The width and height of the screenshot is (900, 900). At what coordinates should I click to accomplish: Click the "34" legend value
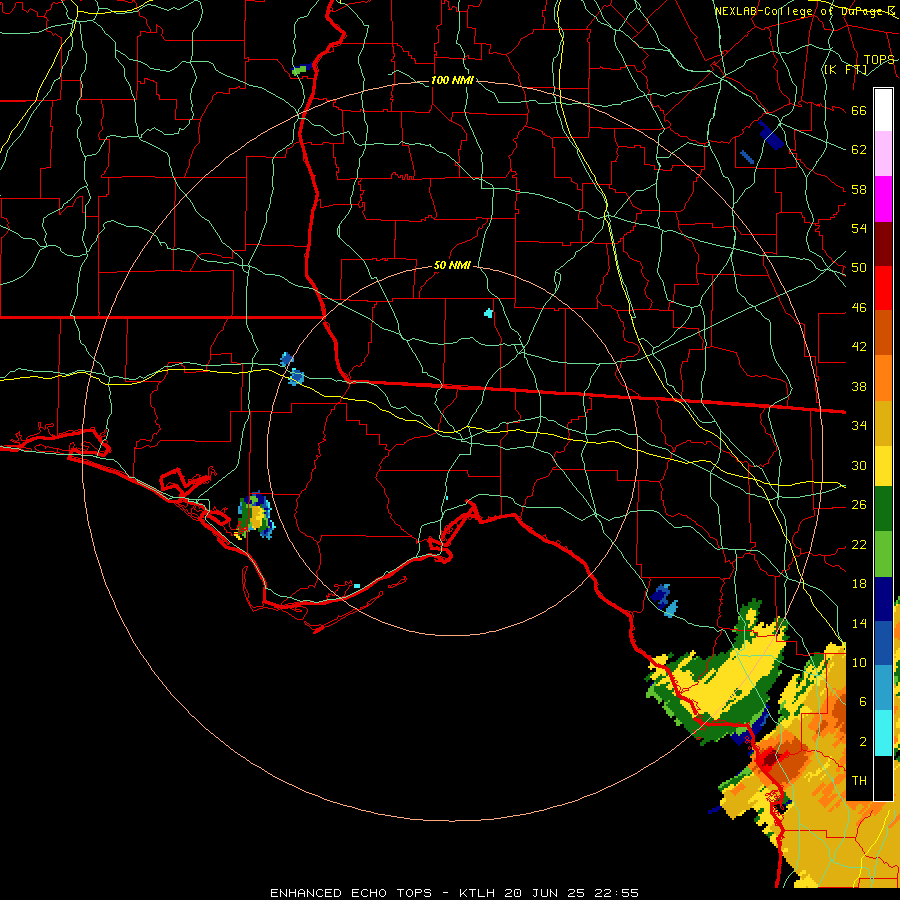pos(859,425)
